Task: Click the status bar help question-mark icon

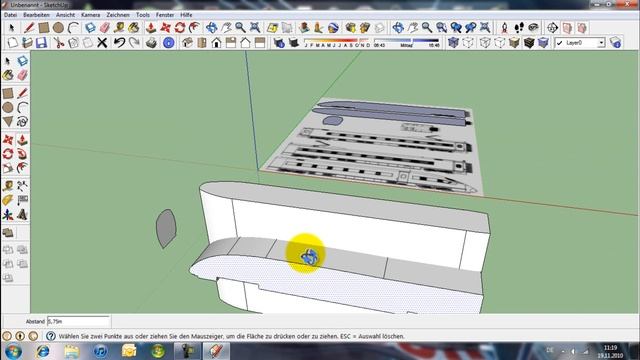Action: click(51, 336)
